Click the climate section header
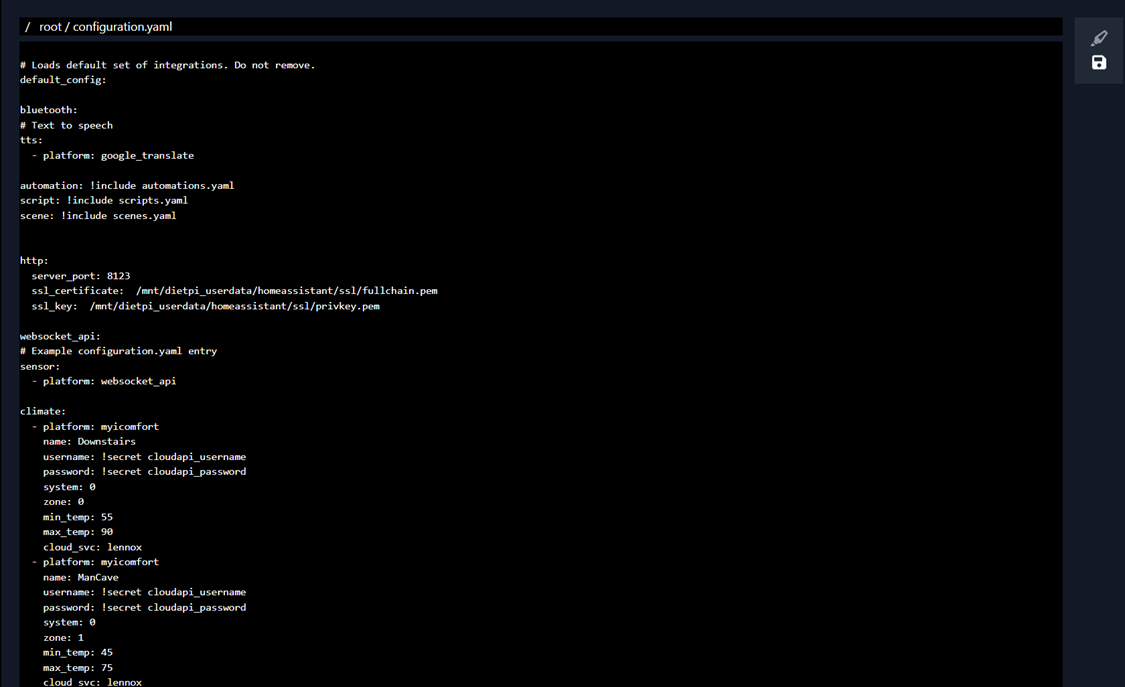Screen dimensions: 1125x687 38,410
